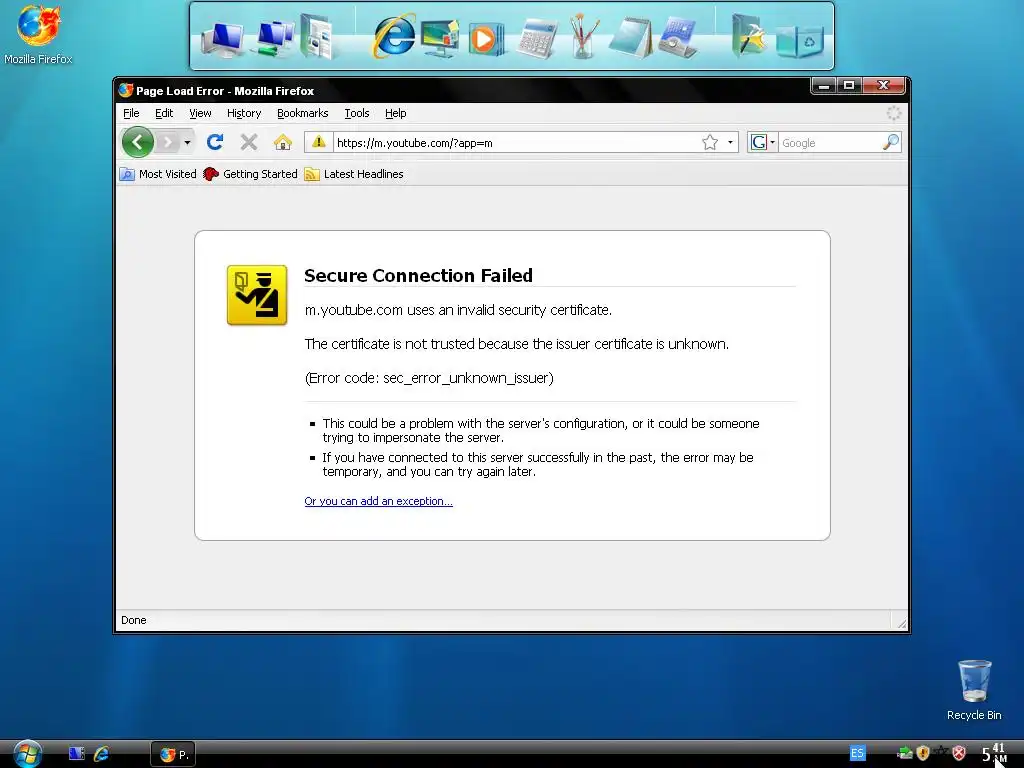The width and height of the screenshot is (1024, 768).
Task: Open the Windows Start orb
Action: [x=28, y=754]
